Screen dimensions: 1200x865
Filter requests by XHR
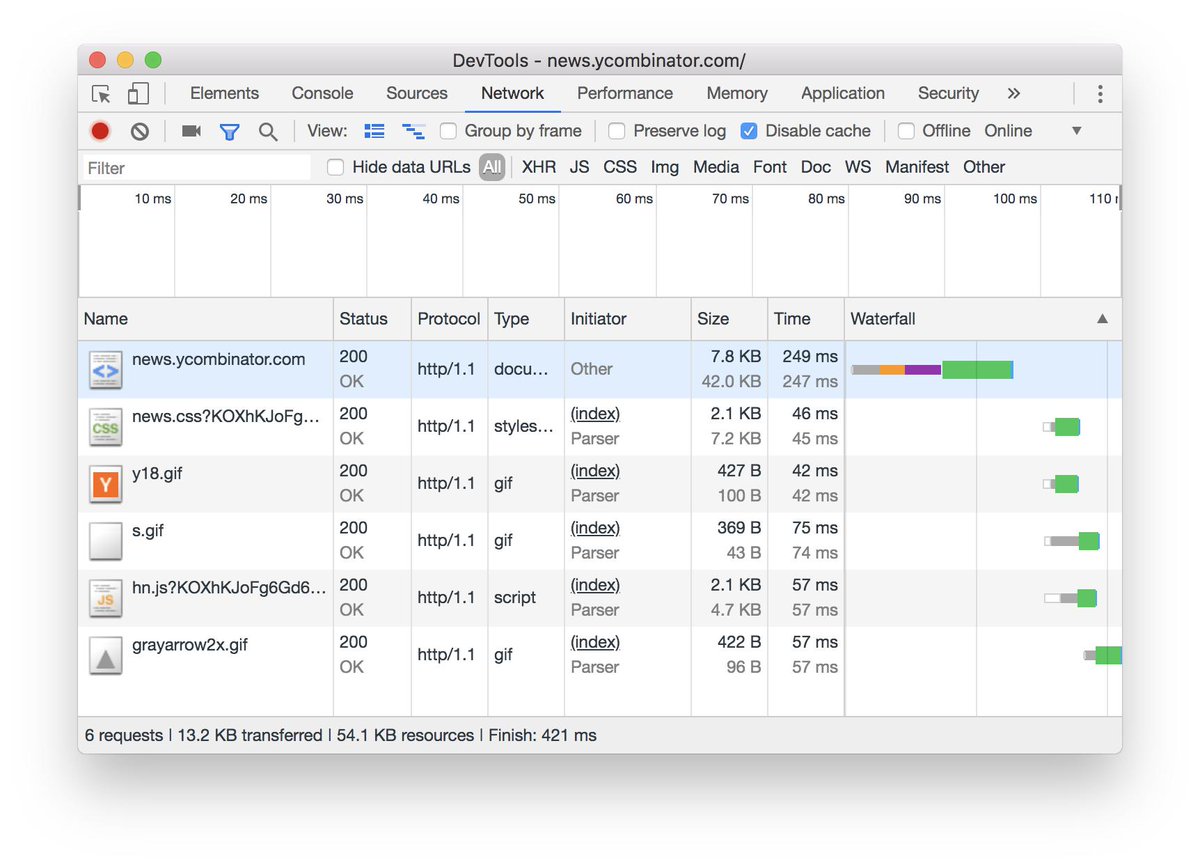539,167
